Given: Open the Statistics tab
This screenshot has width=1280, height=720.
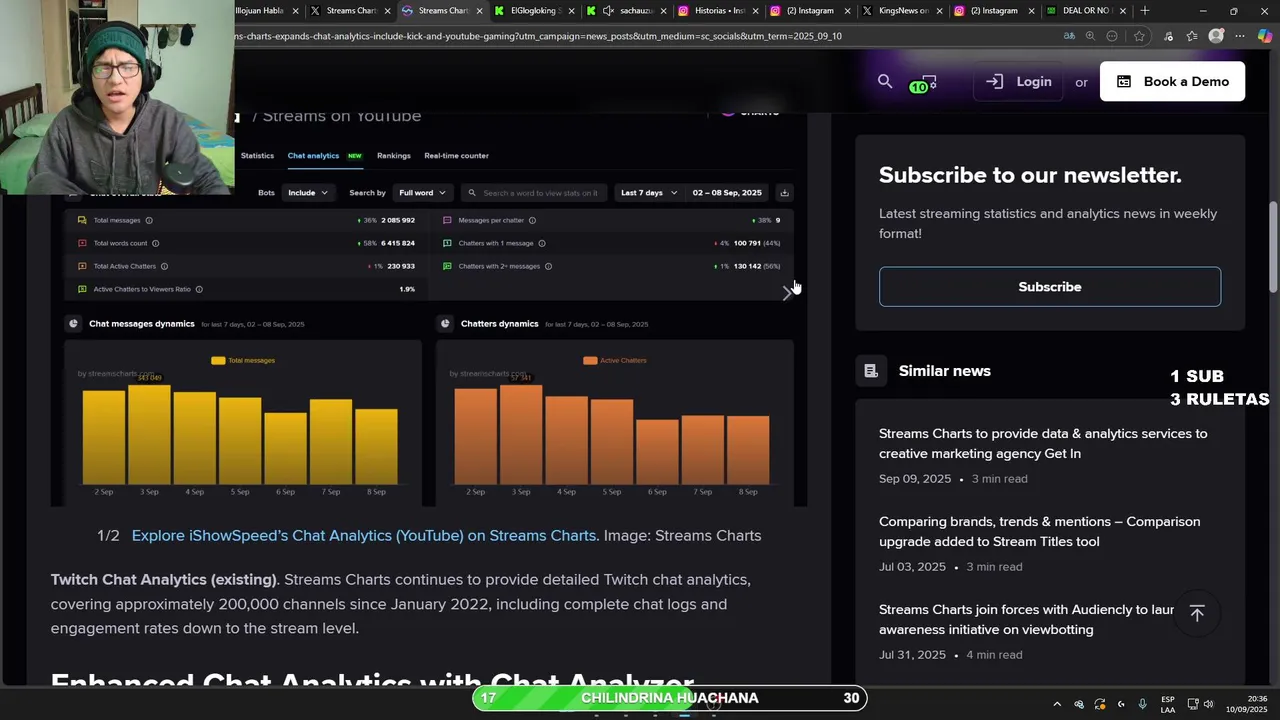Looking at the screenshot, I should (257, 156).
